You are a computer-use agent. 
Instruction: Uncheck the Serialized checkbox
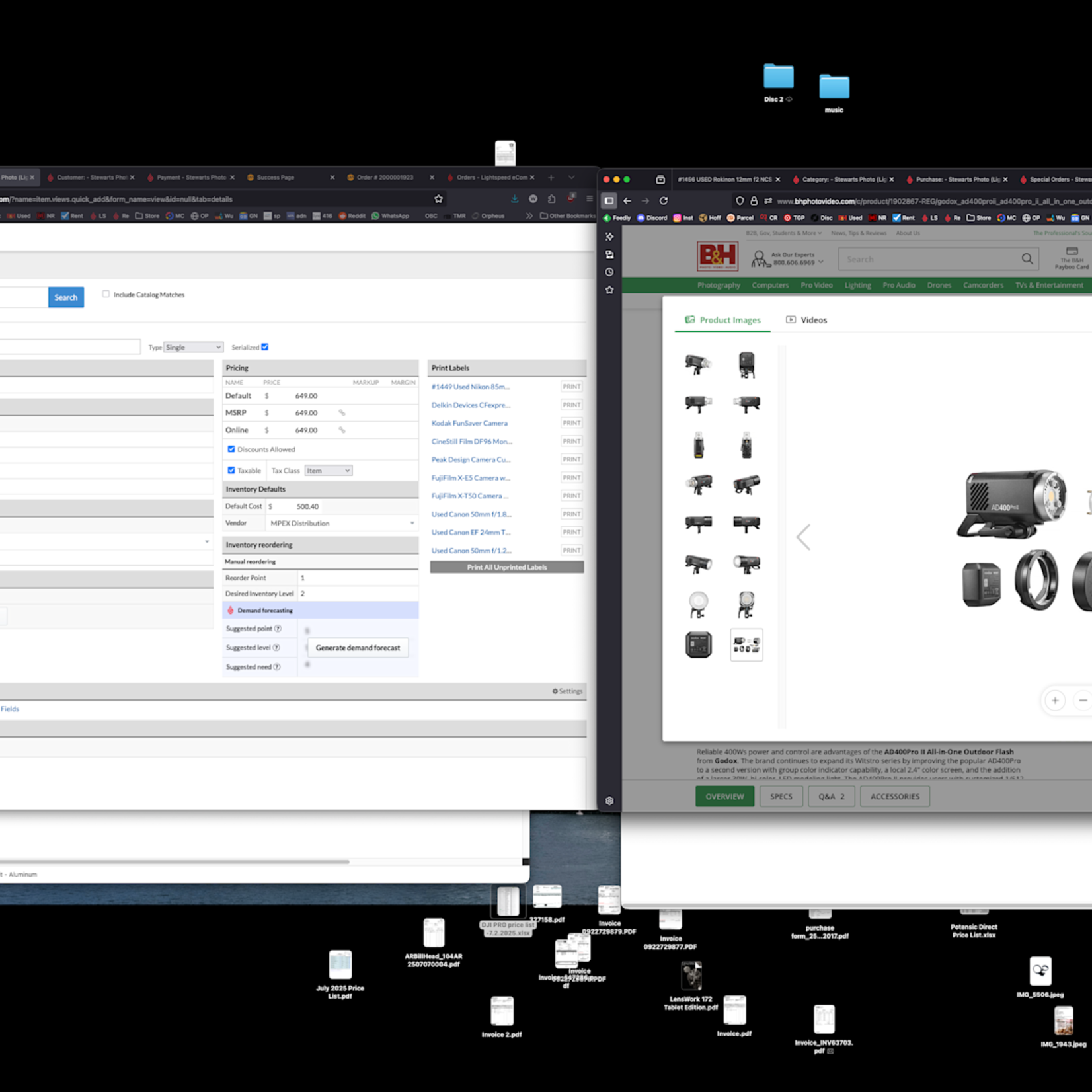[265, 347]
